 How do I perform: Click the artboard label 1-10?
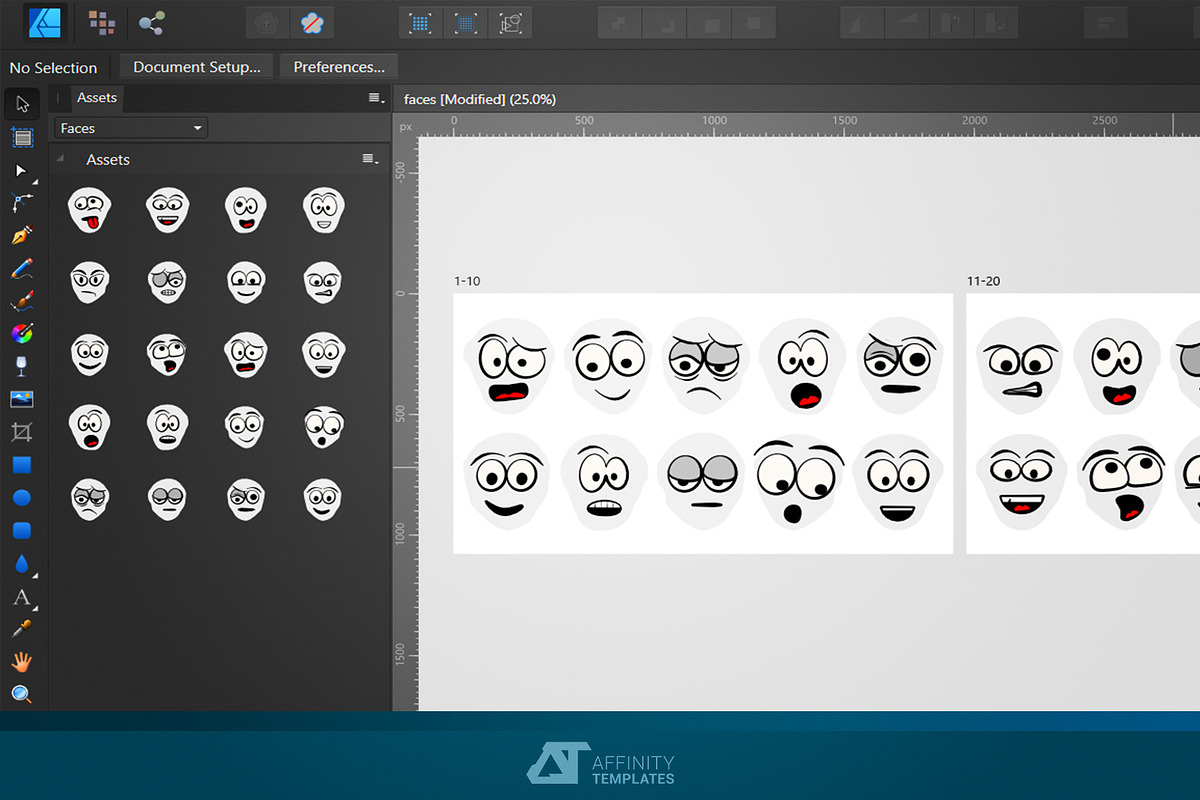(x=467, y=281)
